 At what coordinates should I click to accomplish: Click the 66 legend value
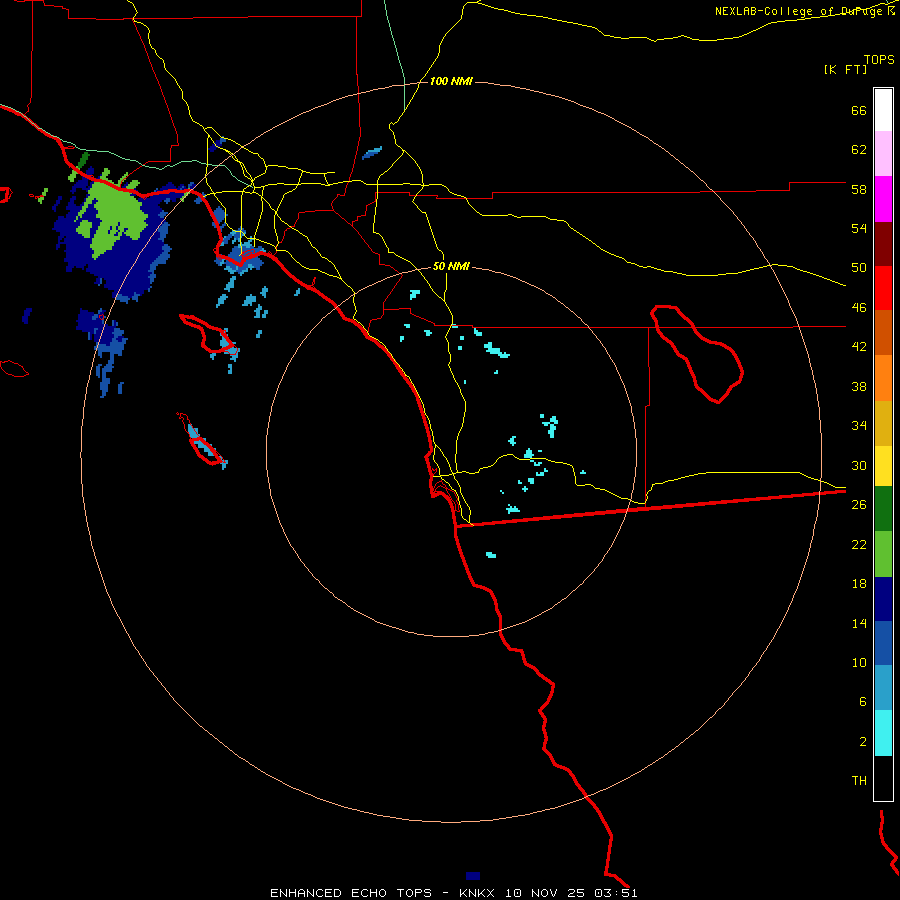[859, 110]
